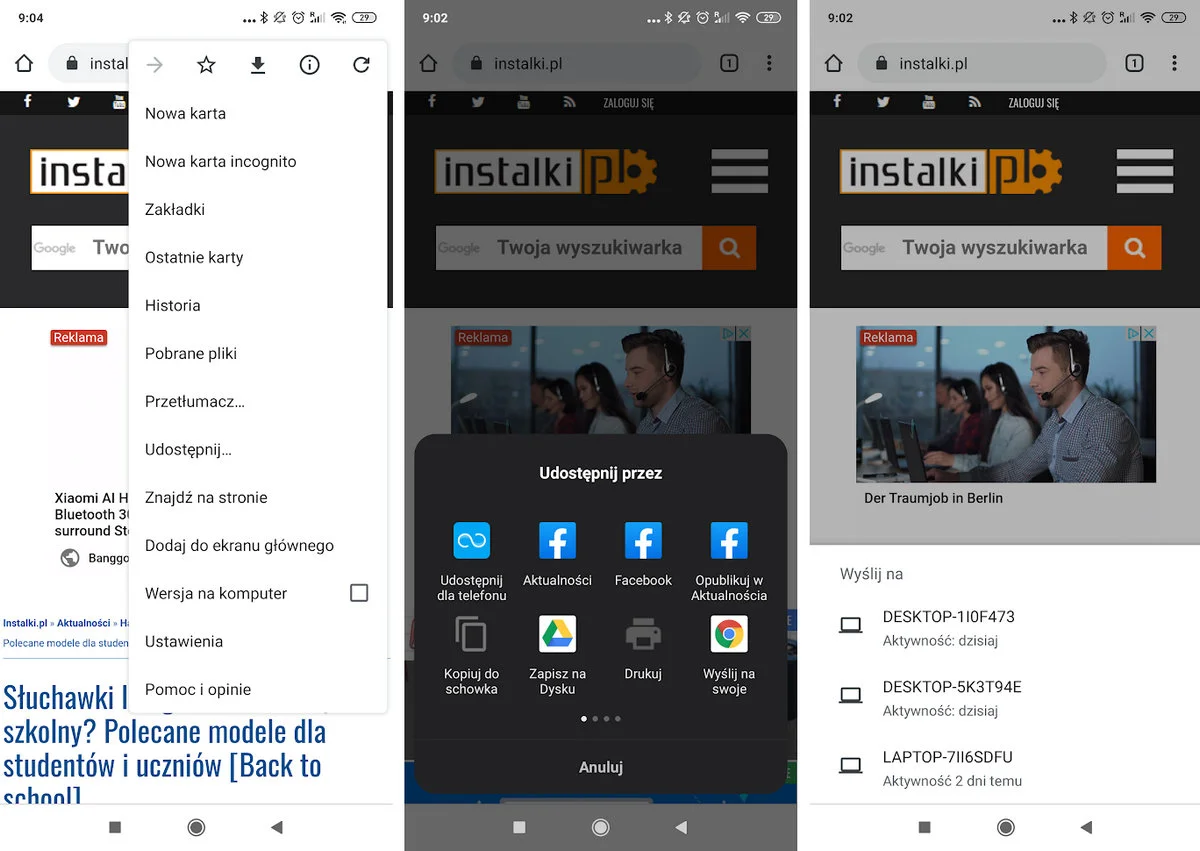
Task: Click the download page arrow icon
Action: [x=258, y=65]
